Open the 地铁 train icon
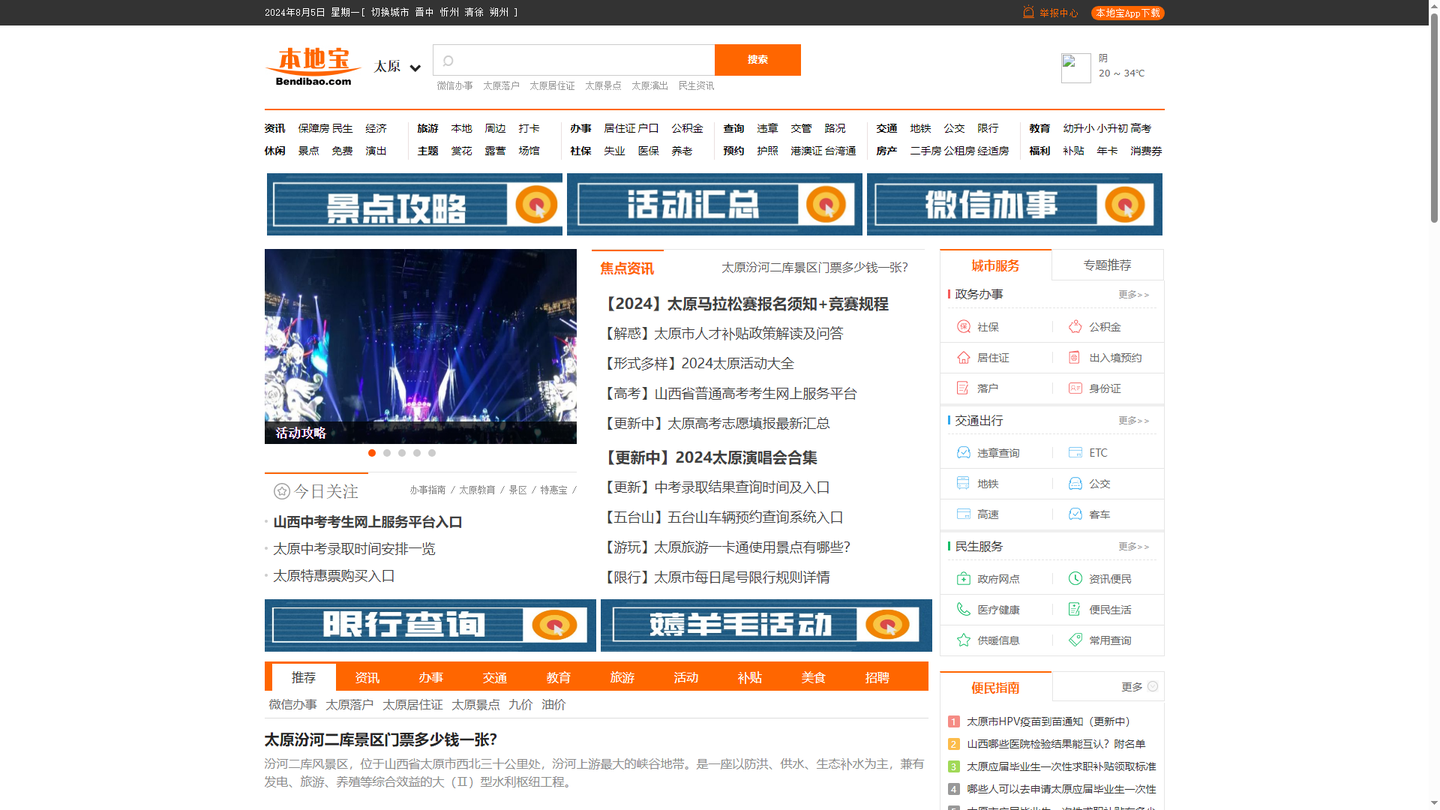1440x810 pixels. [x=963, y=484]
